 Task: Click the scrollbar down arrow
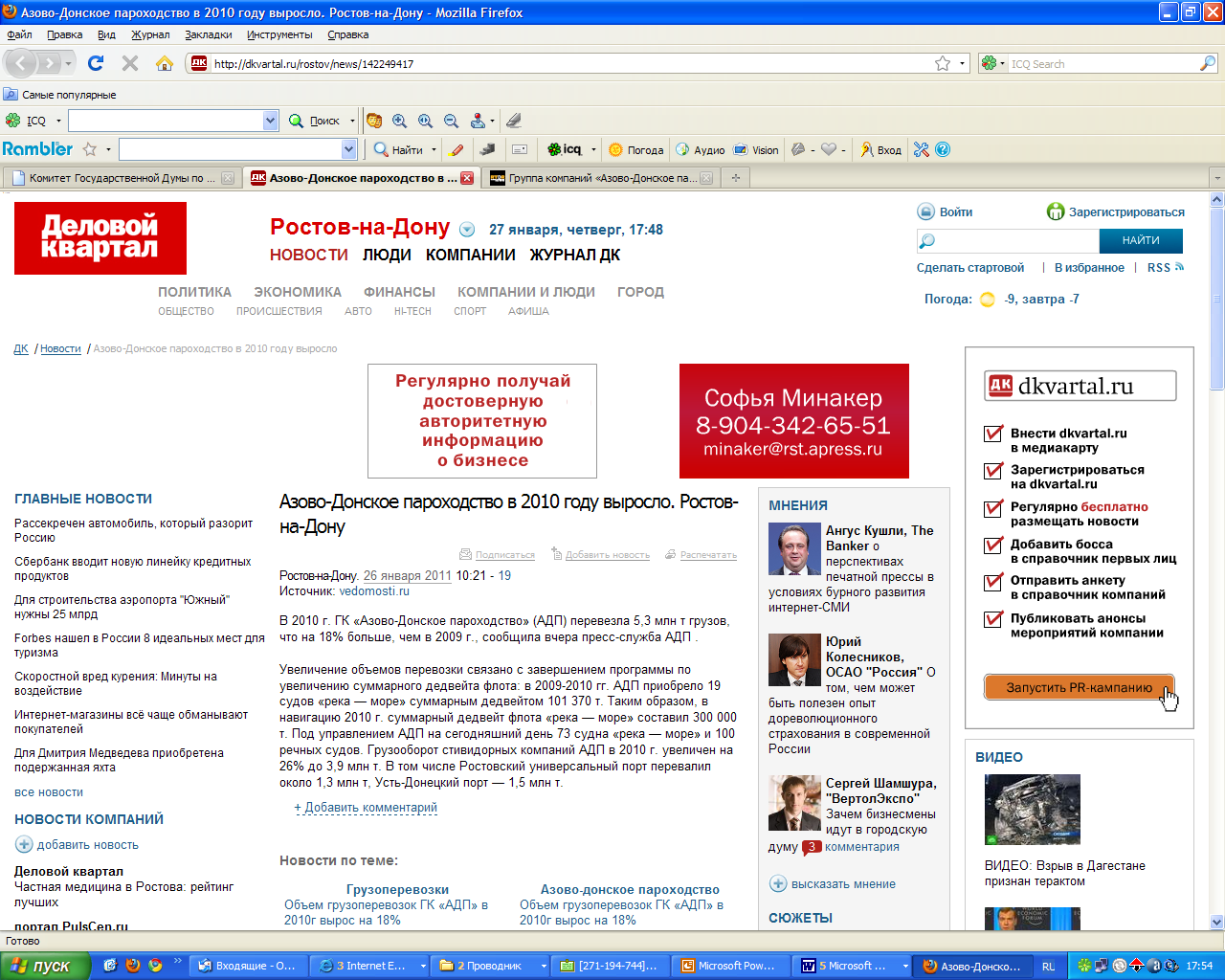1217,923
